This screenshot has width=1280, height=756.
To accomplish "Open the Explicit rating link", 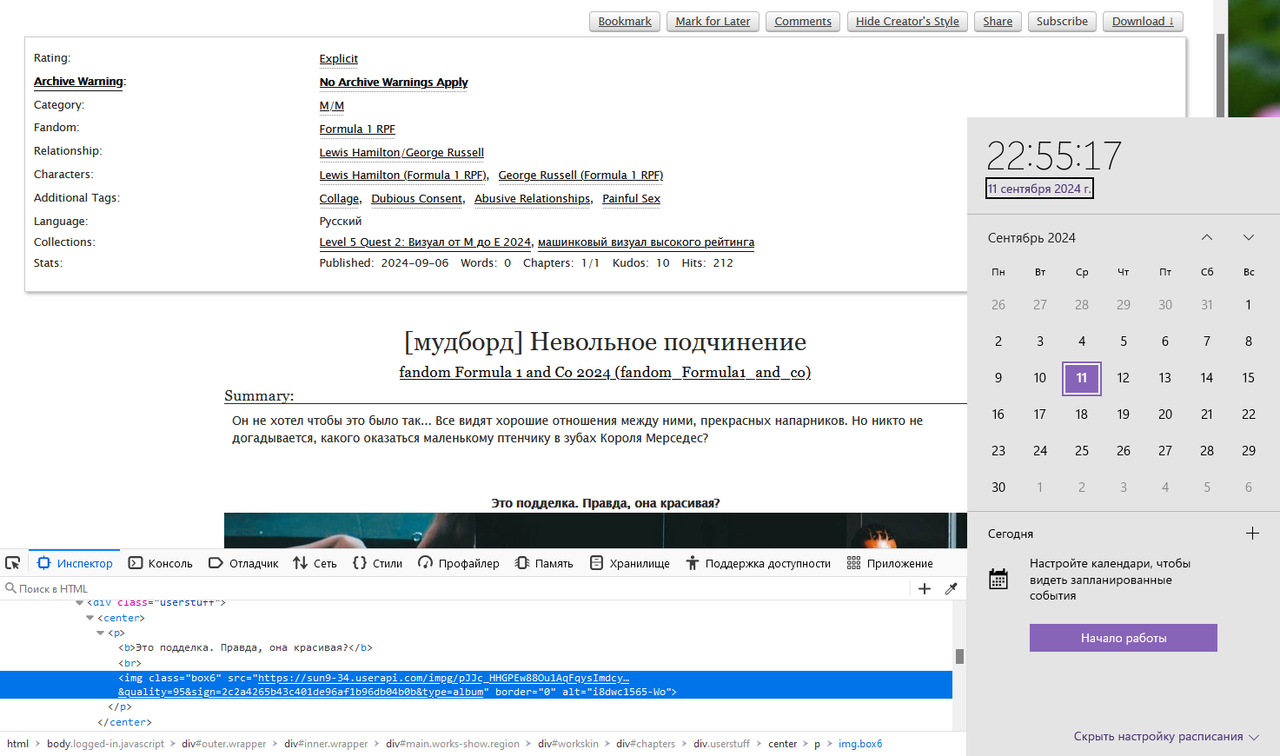I will [339, 59].
